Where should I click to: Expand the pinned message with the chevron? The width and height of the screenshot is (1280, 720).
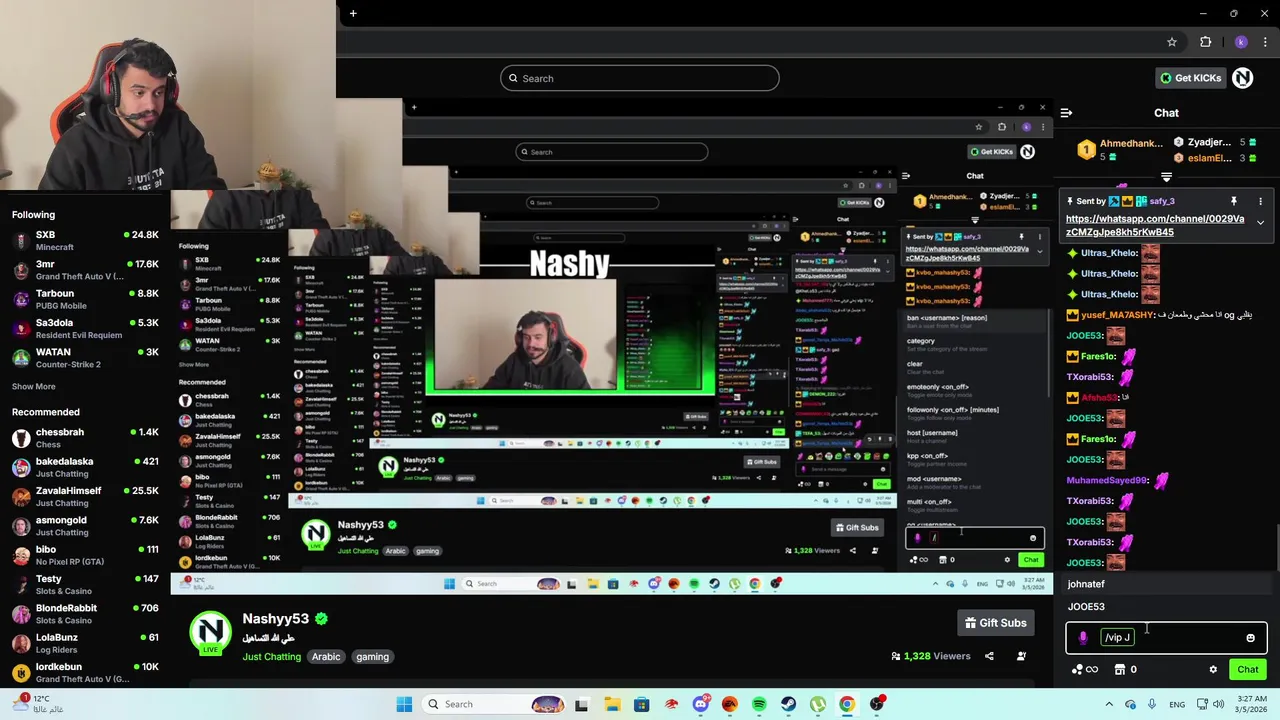(1260, 223)
